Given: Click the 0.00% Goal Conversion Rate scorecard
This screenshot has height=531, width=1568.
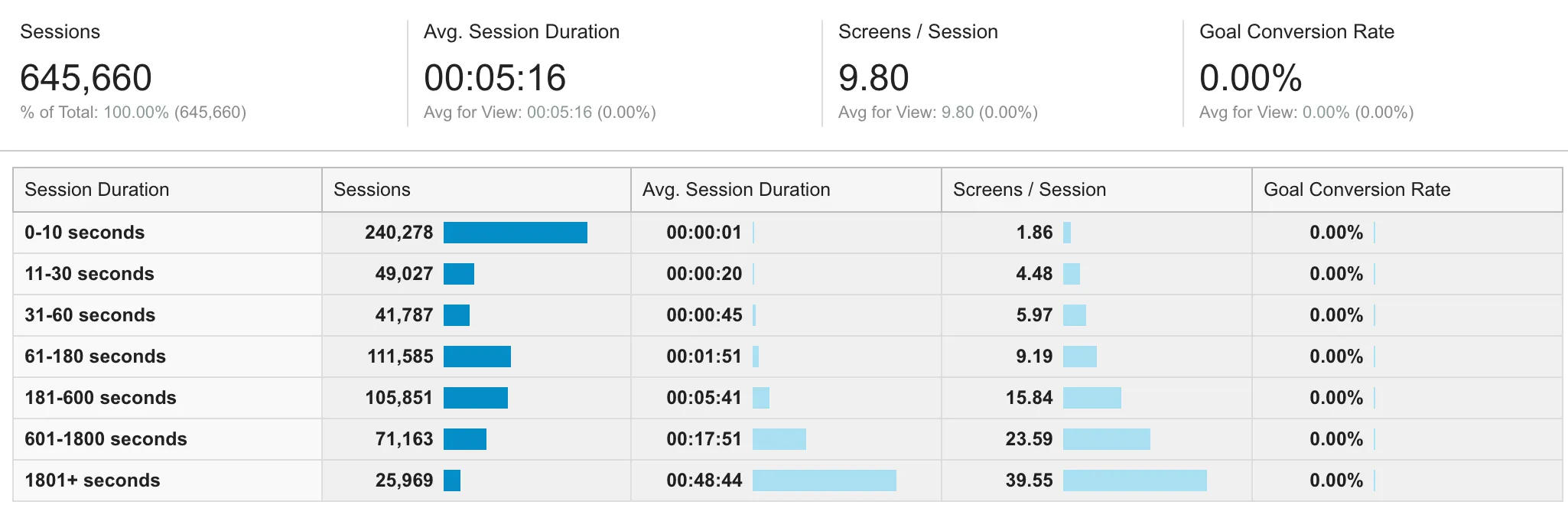Looking at the screenshot, I should pyautogui.click(x=1251, y=78).
